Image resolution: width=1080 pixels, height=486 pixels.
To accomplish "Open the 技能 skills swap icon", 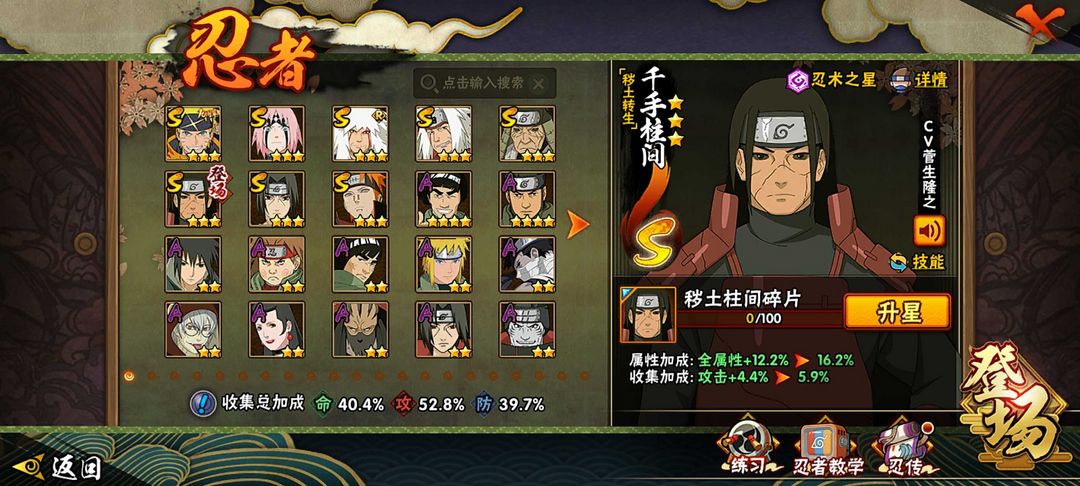I will point(917,262).
